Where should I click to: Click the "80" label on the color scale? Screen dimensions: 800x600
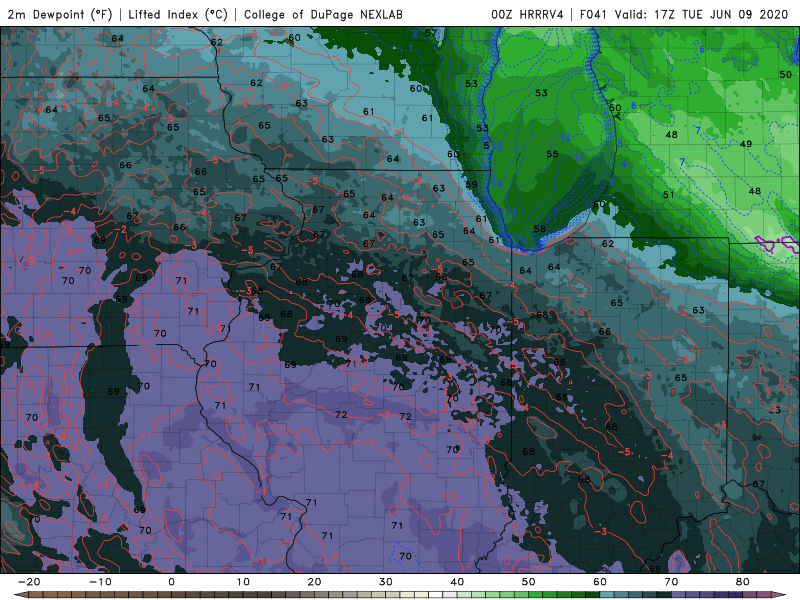pos(743,582)
